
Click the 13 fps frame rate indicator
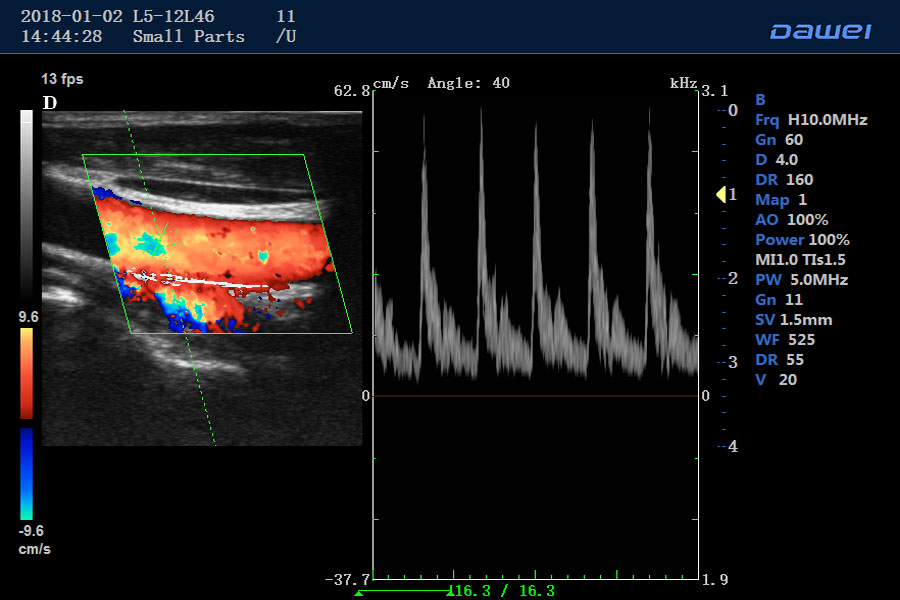pos(63,79)
